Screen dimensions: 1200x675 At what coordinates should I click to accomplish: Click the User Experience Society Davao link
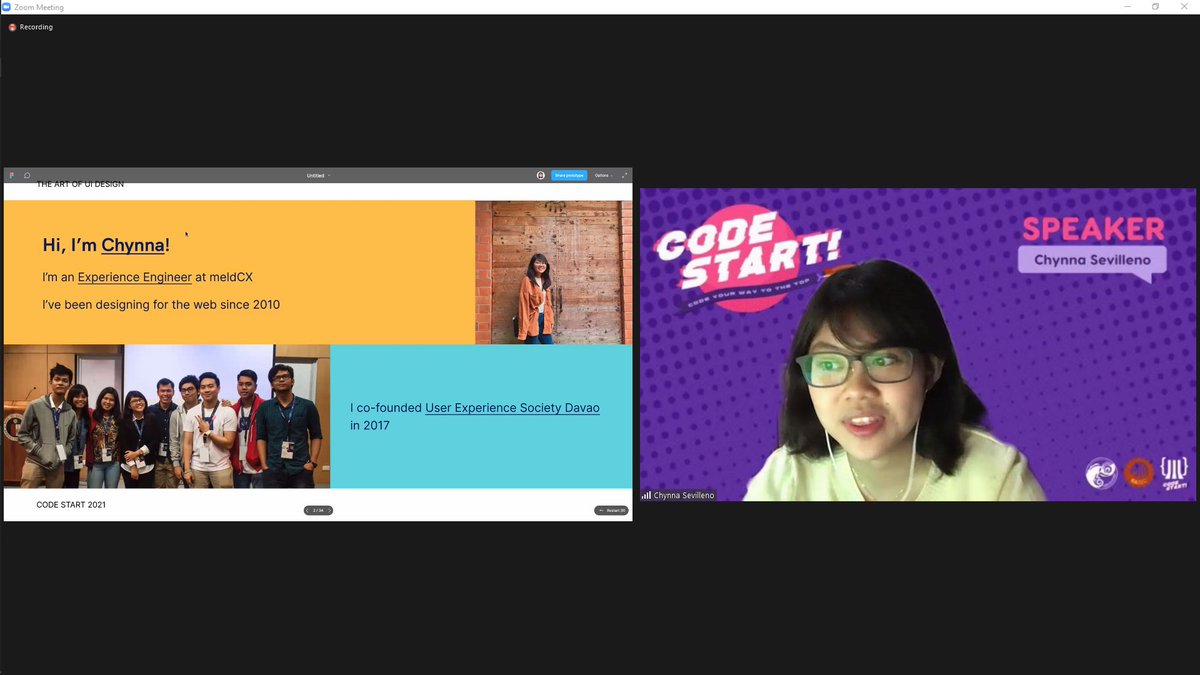[512, 407]
